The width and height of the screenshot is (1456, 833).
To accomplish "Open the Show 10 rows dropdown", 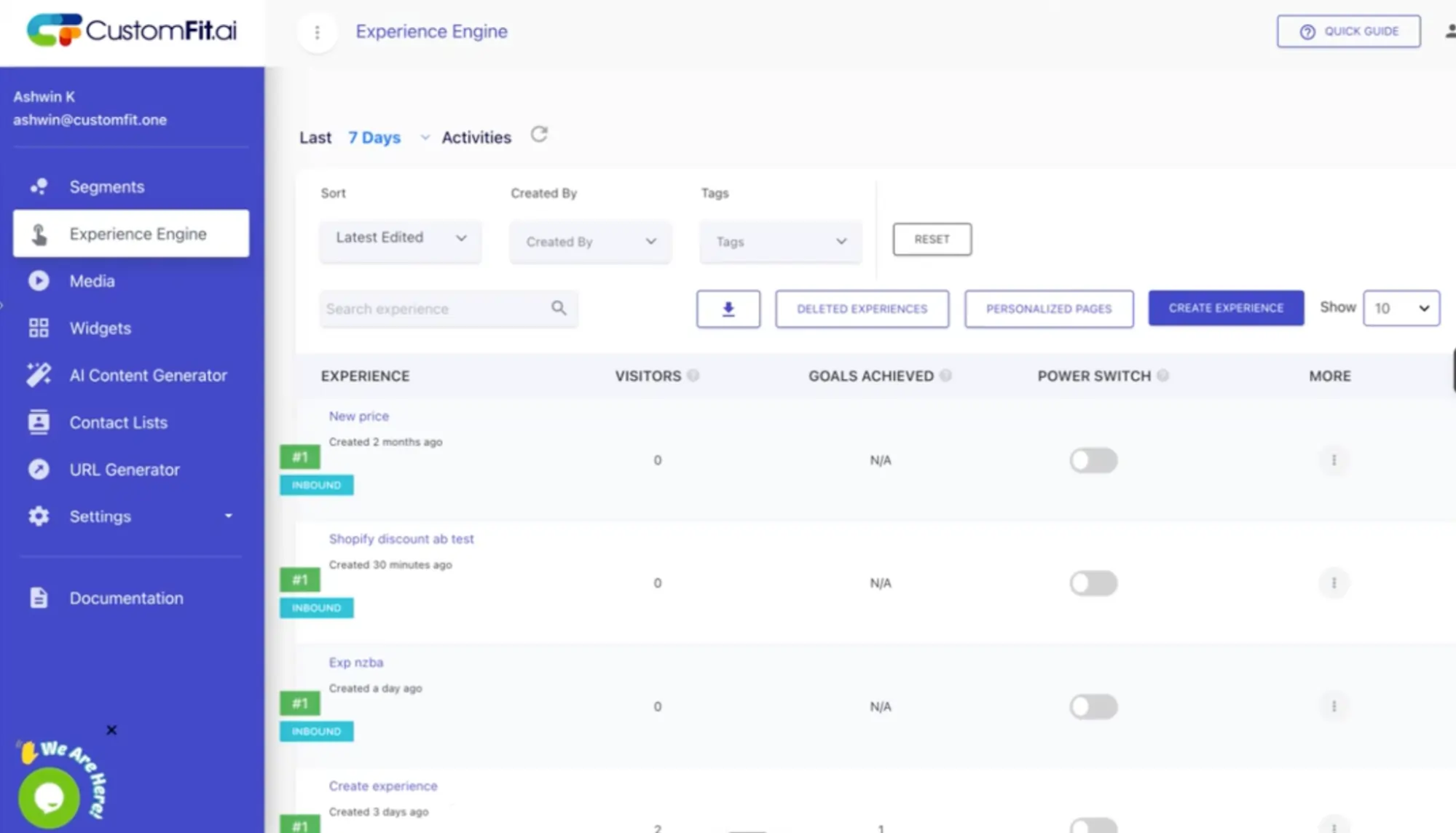I will click(x=1401, y=308).
